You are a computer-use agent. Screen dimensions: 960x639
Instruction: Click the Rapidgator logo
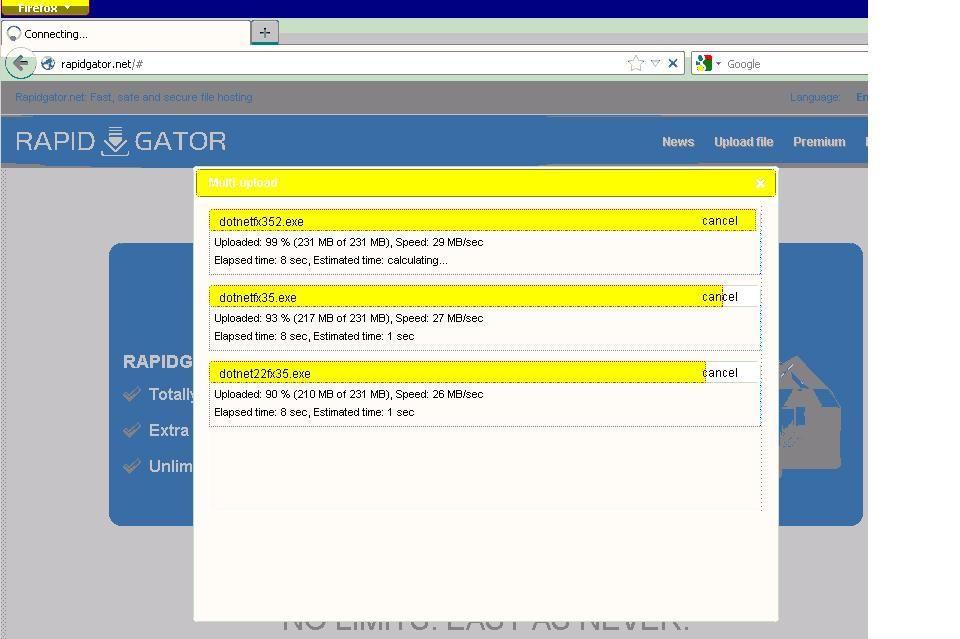121,141
